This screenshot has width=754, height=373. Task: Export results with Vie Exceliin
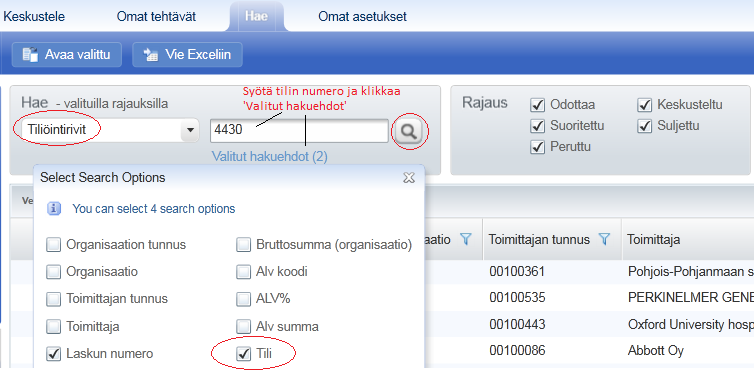[188, 54]
